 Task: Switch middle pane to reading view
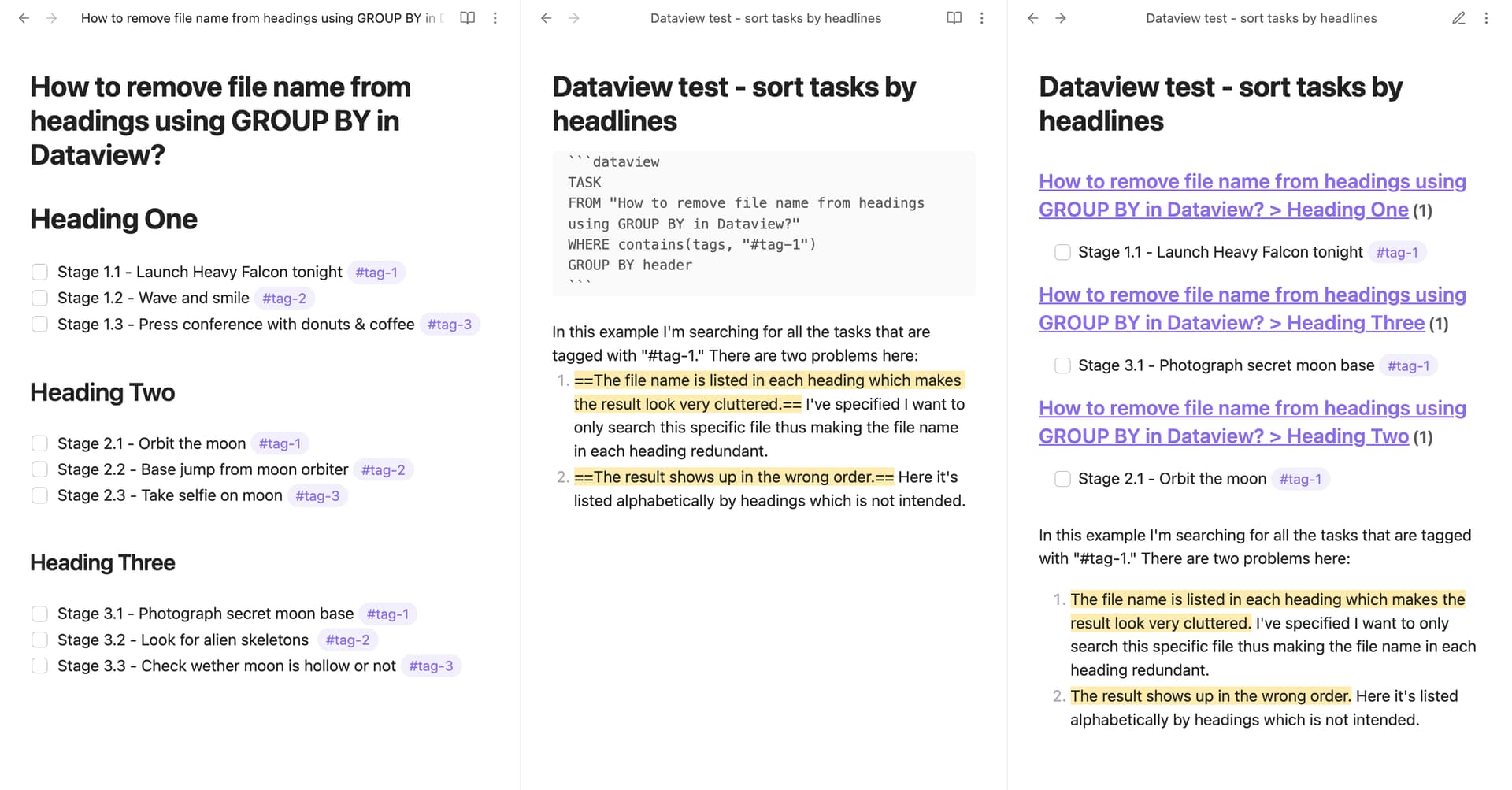tap(954, 18)
